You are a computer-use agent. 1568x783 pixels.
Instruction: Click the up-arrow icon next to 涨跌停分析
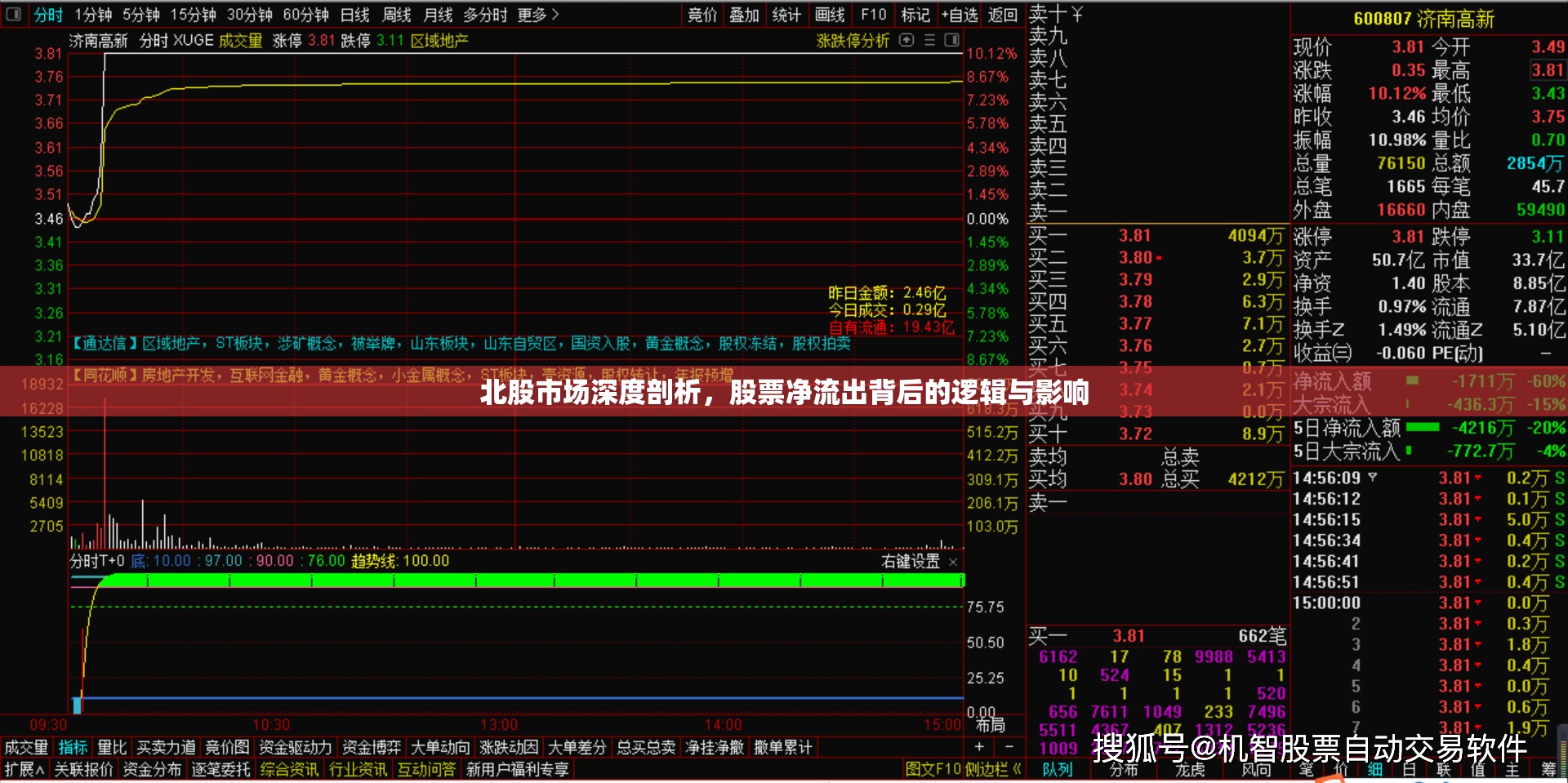coord(906,40)
